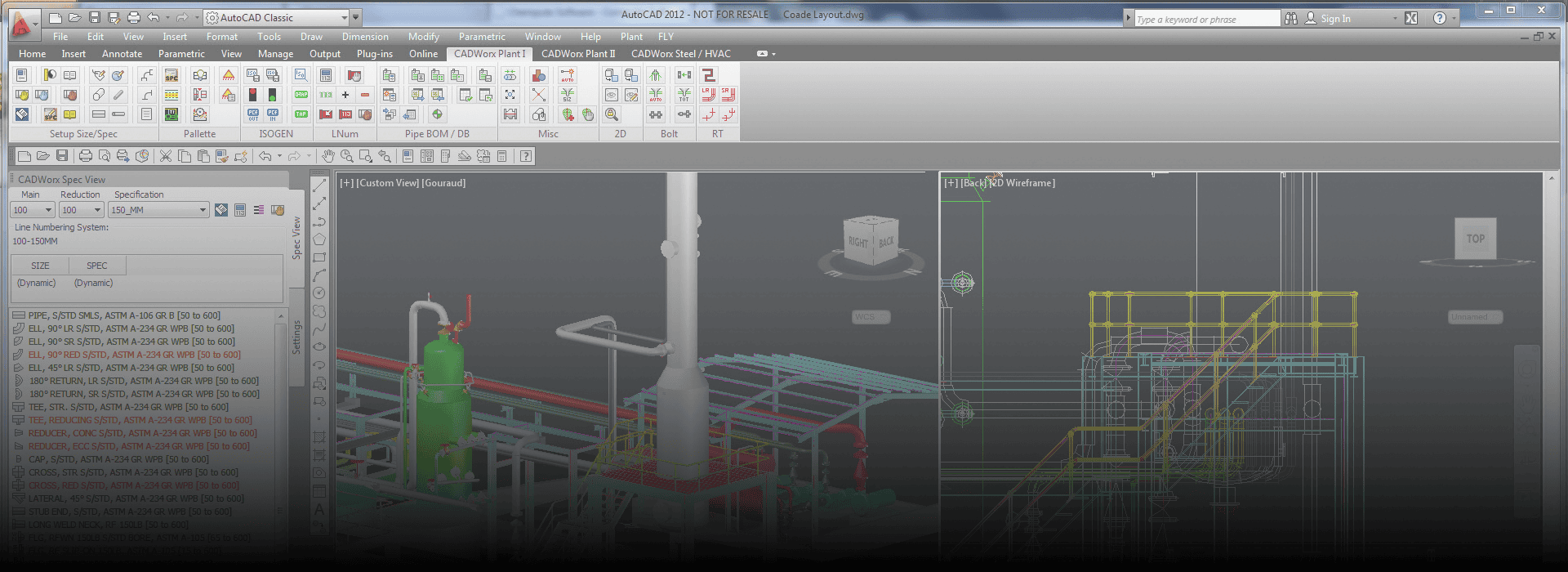Click the scissors Cut icon
This screenshot has width=1568, height=572.
tap(166, 156)
